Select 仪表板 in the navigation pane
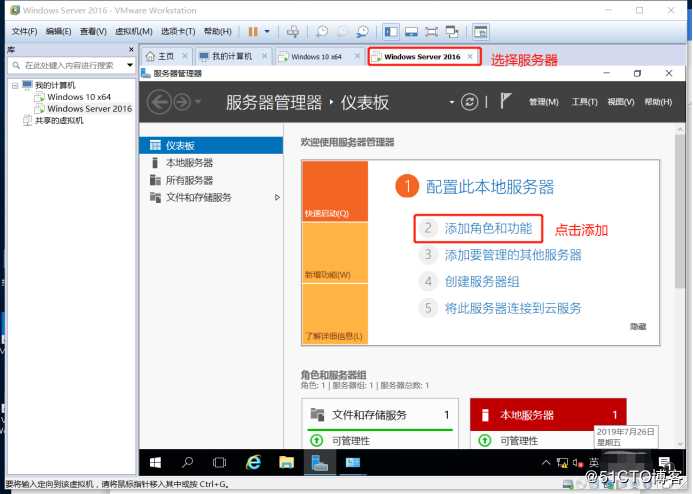693x494 pixels. pos(211,145)
